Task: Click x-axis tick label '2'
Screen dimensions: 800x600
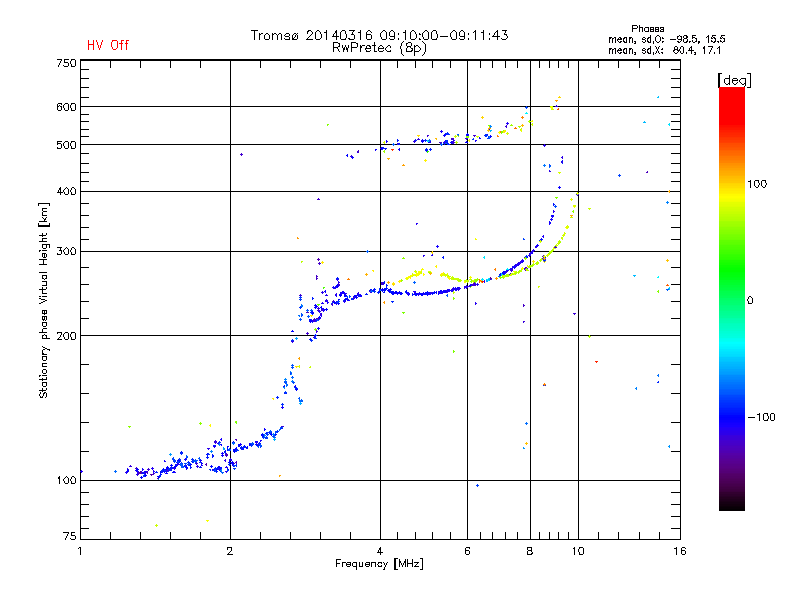Action: click(x=230, y=551)
